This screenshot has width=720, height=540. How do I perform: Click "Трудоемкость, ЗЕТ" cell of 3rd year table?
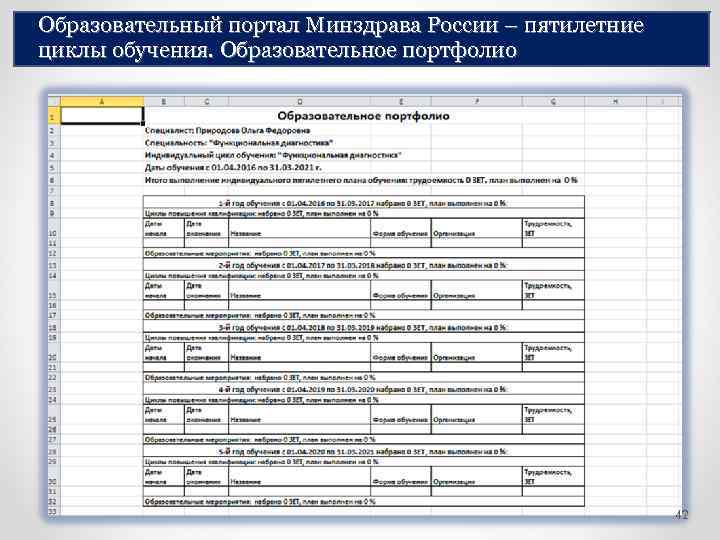[553, 353]
